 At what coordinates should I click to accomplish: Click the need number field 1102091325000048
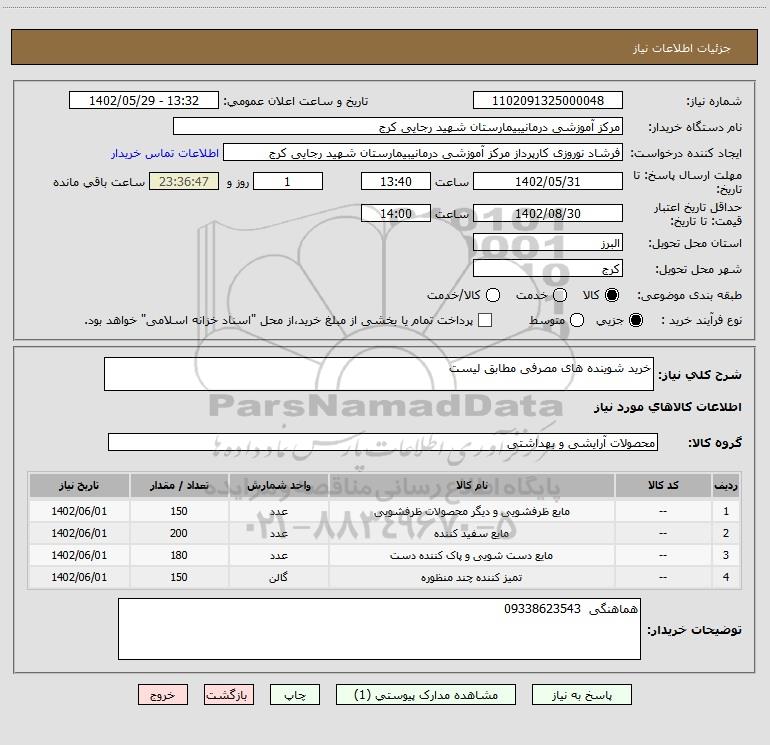click(x=548, y=101)
